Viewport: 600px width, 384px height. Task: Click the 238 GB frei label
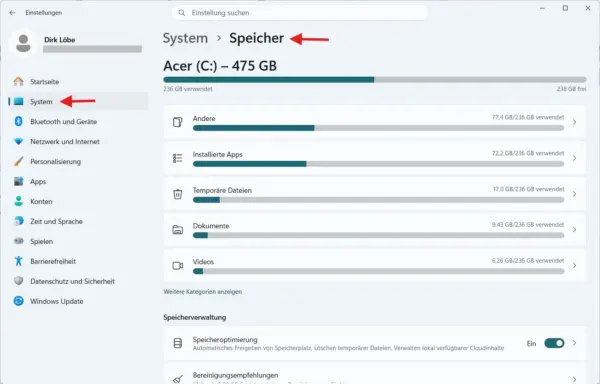tap(571, 89)
